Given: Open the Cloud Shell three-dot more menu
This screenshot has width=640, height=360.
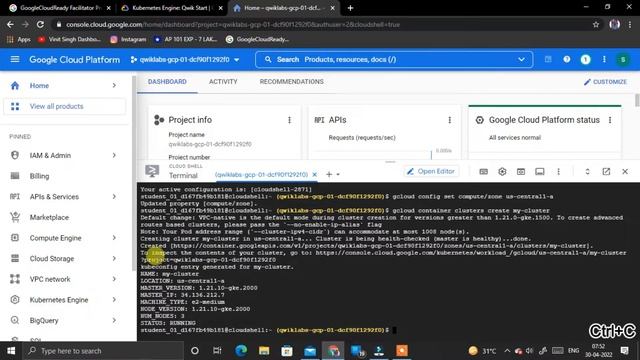Looking at the screenshot, I should [x=558, y=172].
